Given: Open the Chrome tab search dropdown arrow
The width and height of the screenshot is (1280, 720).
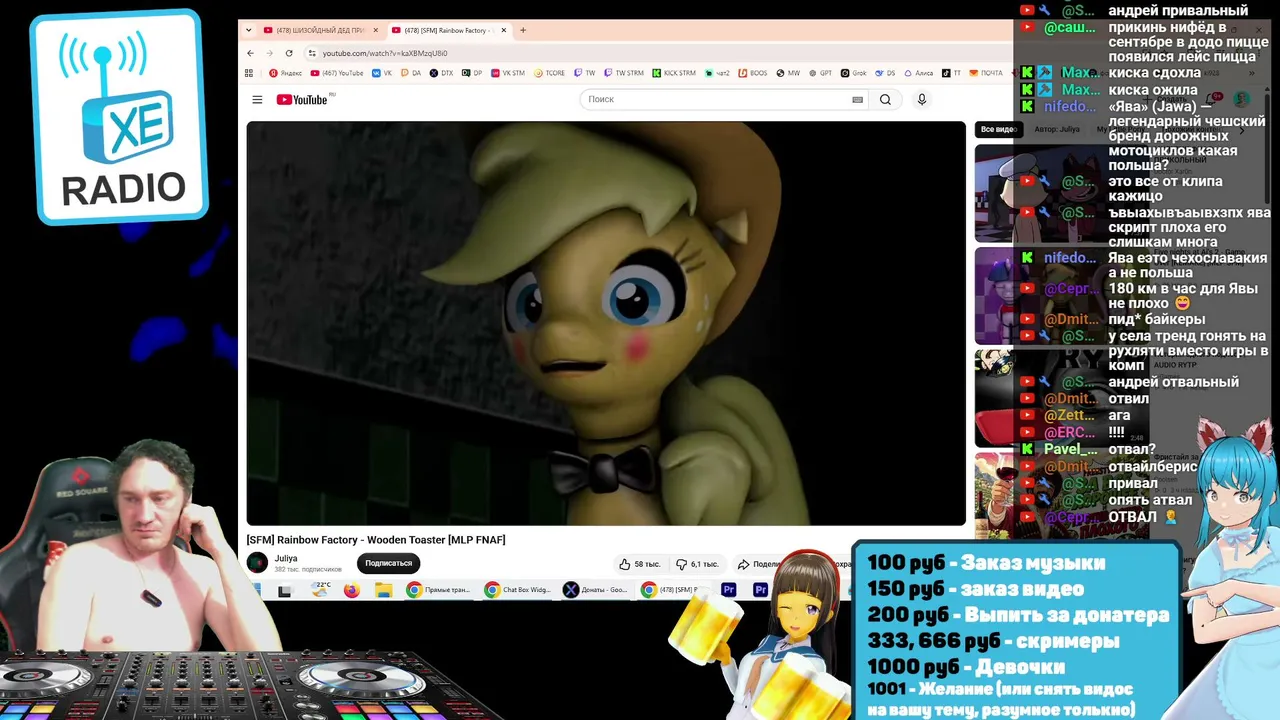Looking at the screenshot, I should 248,30.
